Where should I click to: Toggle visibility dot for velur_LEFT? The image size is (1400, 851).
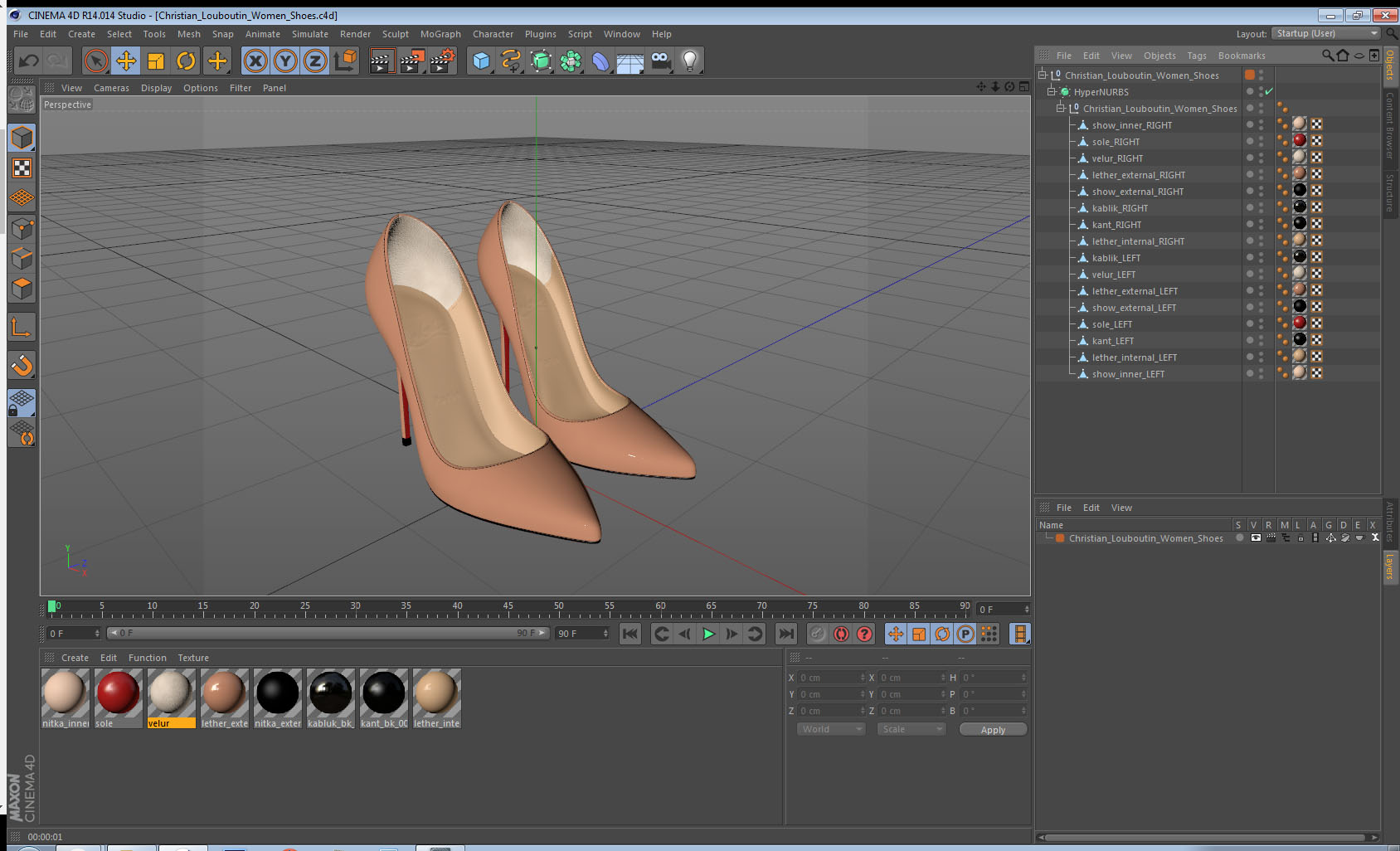[x=1250, y=274]
